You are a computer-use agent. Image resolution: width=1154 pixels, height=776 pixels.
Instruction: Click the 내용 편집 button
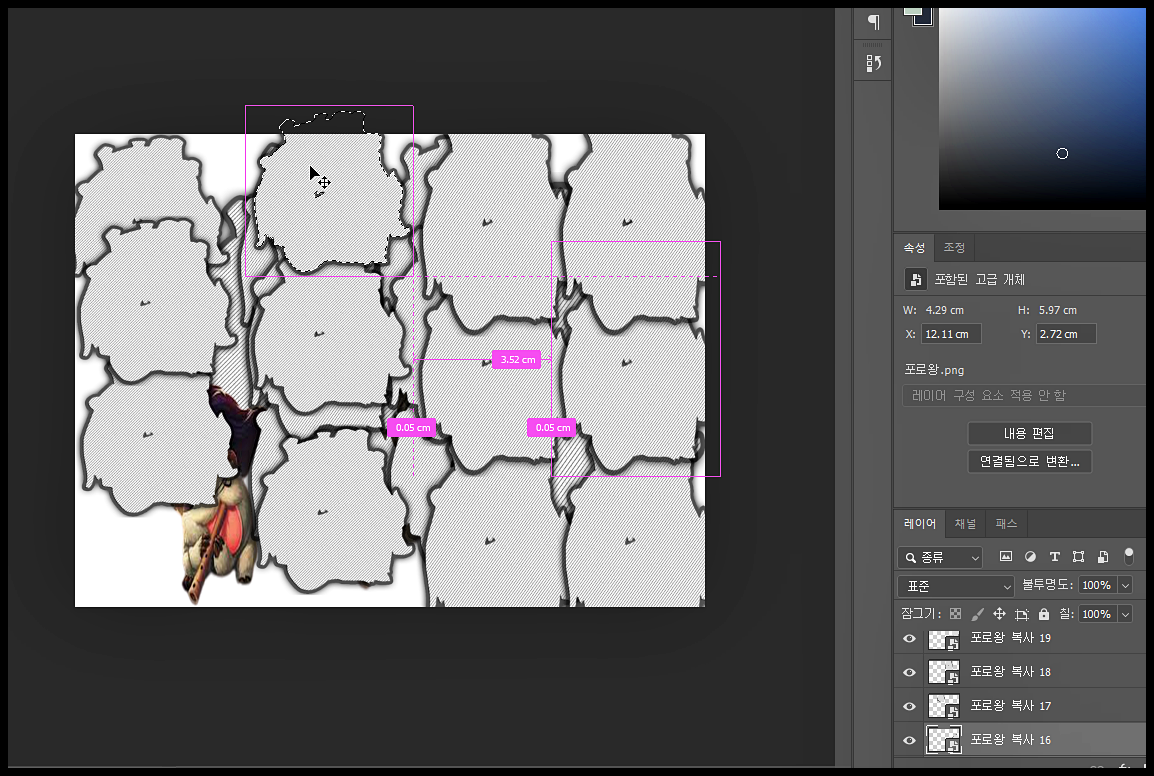[x=1029, y=433]
